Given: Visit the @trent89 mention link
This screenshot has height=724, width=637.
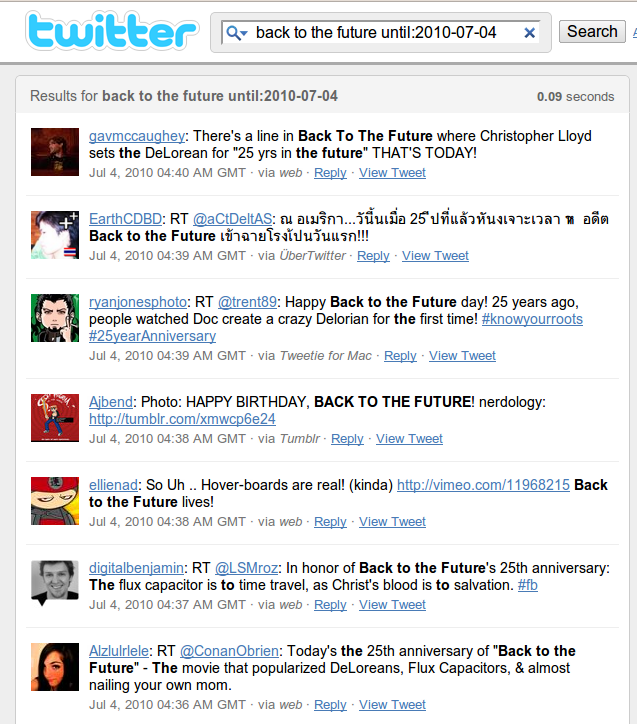Looking at the screenshot, I should (247, 302).
